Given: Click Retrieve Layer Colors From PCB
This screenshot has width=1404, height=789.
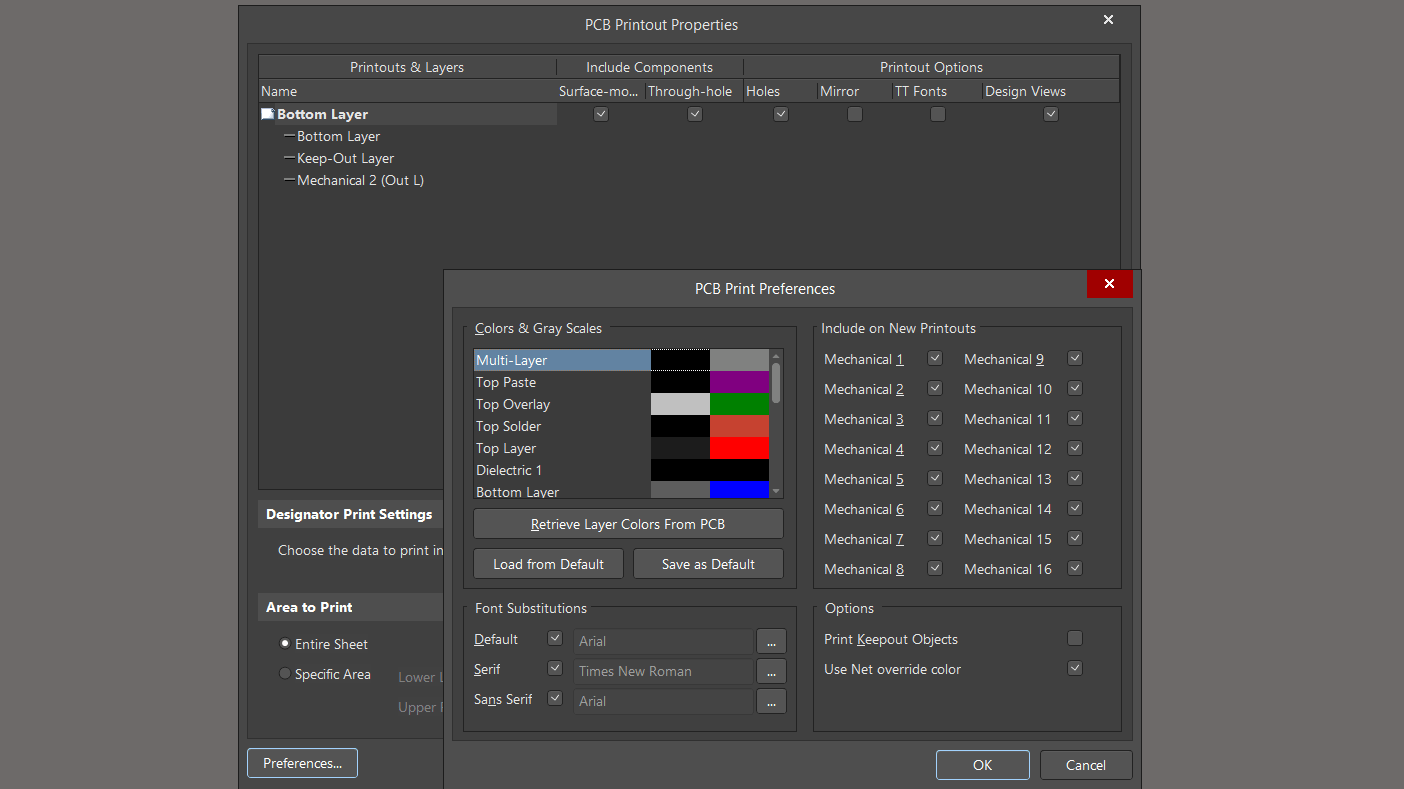Looking at the screenshot, I should 628,524.
